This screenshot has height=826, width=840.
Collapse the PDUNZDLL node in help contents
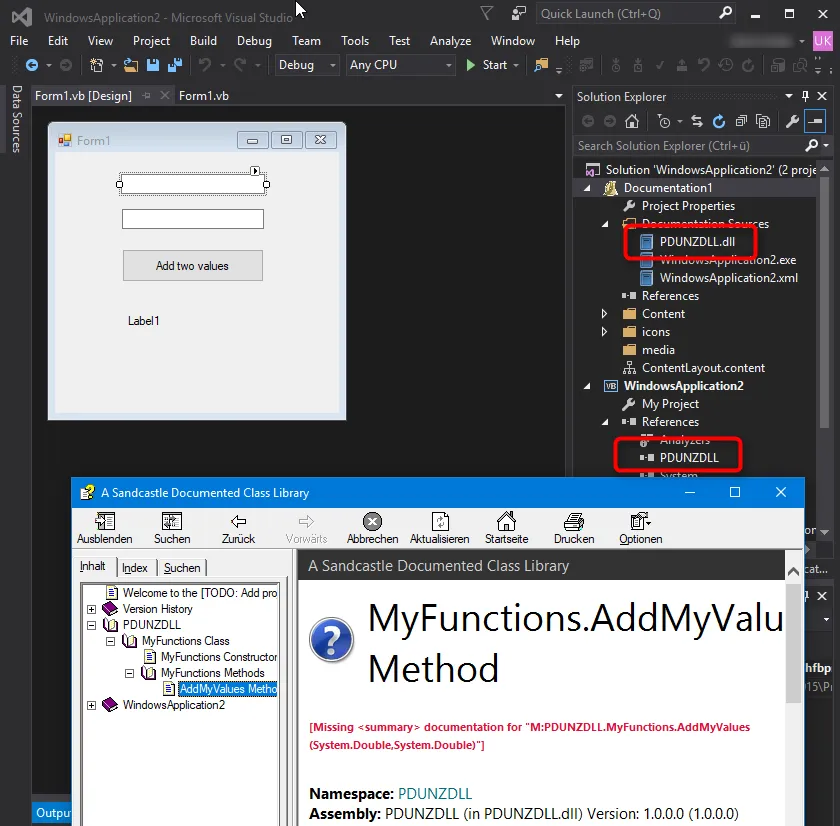coord(92,625)
